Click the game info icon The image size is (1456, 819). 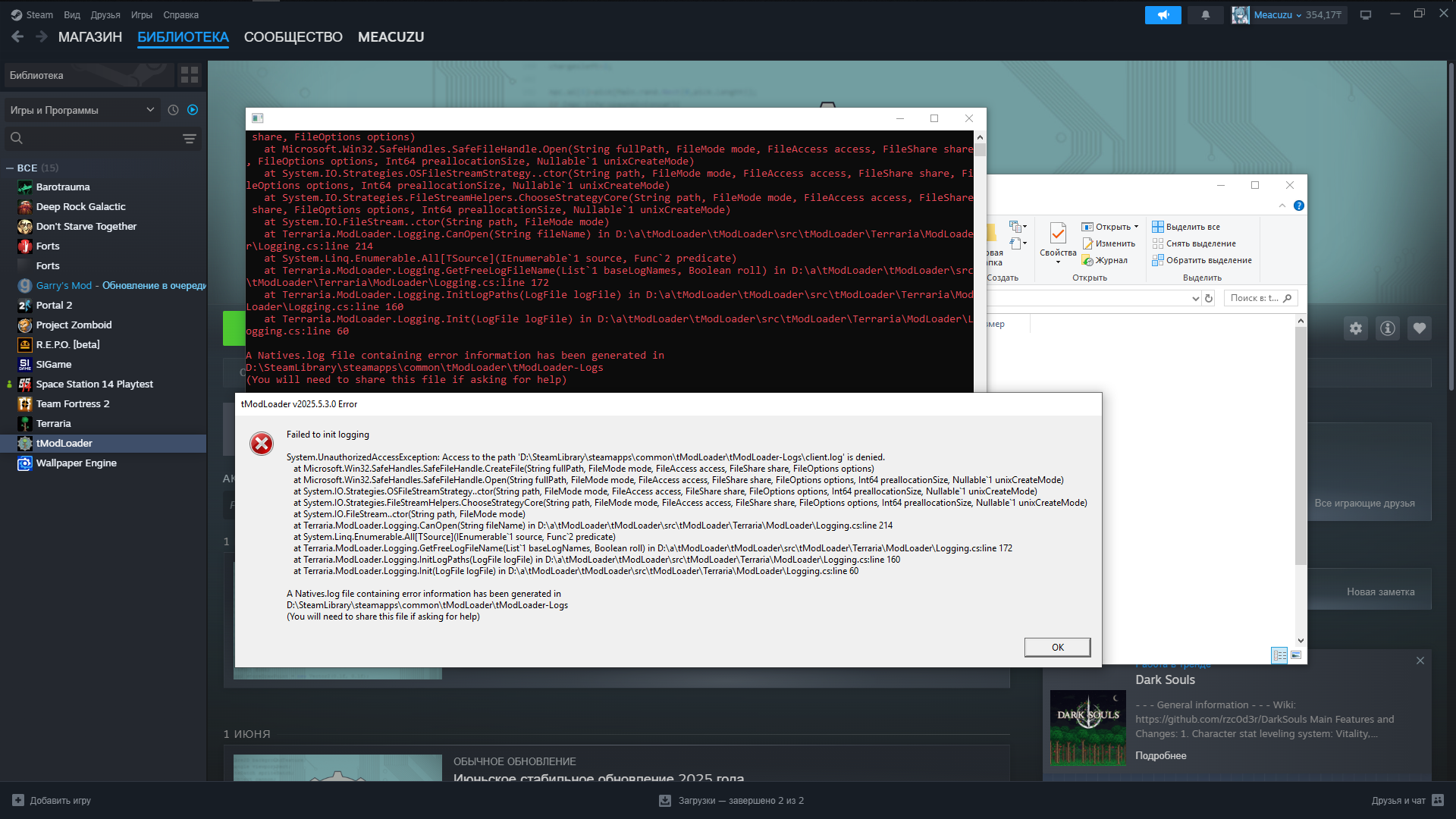[x=1387, y=328]
